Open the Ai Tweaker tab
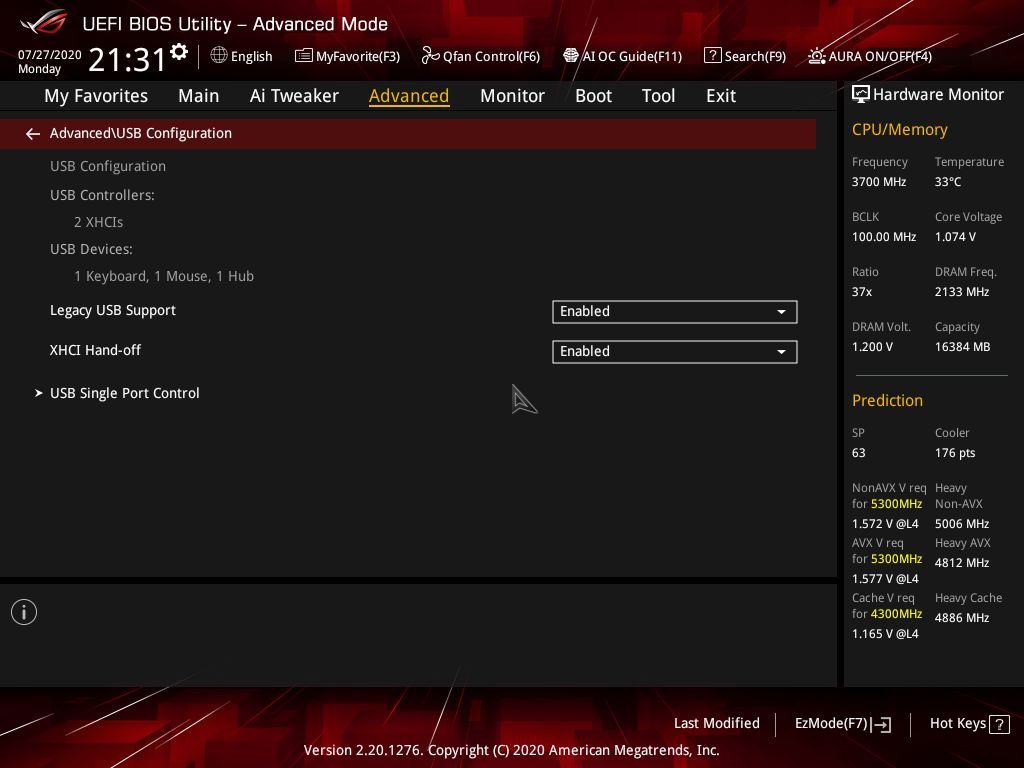Viewport: 1024px width, 768px height. point(294,96)
